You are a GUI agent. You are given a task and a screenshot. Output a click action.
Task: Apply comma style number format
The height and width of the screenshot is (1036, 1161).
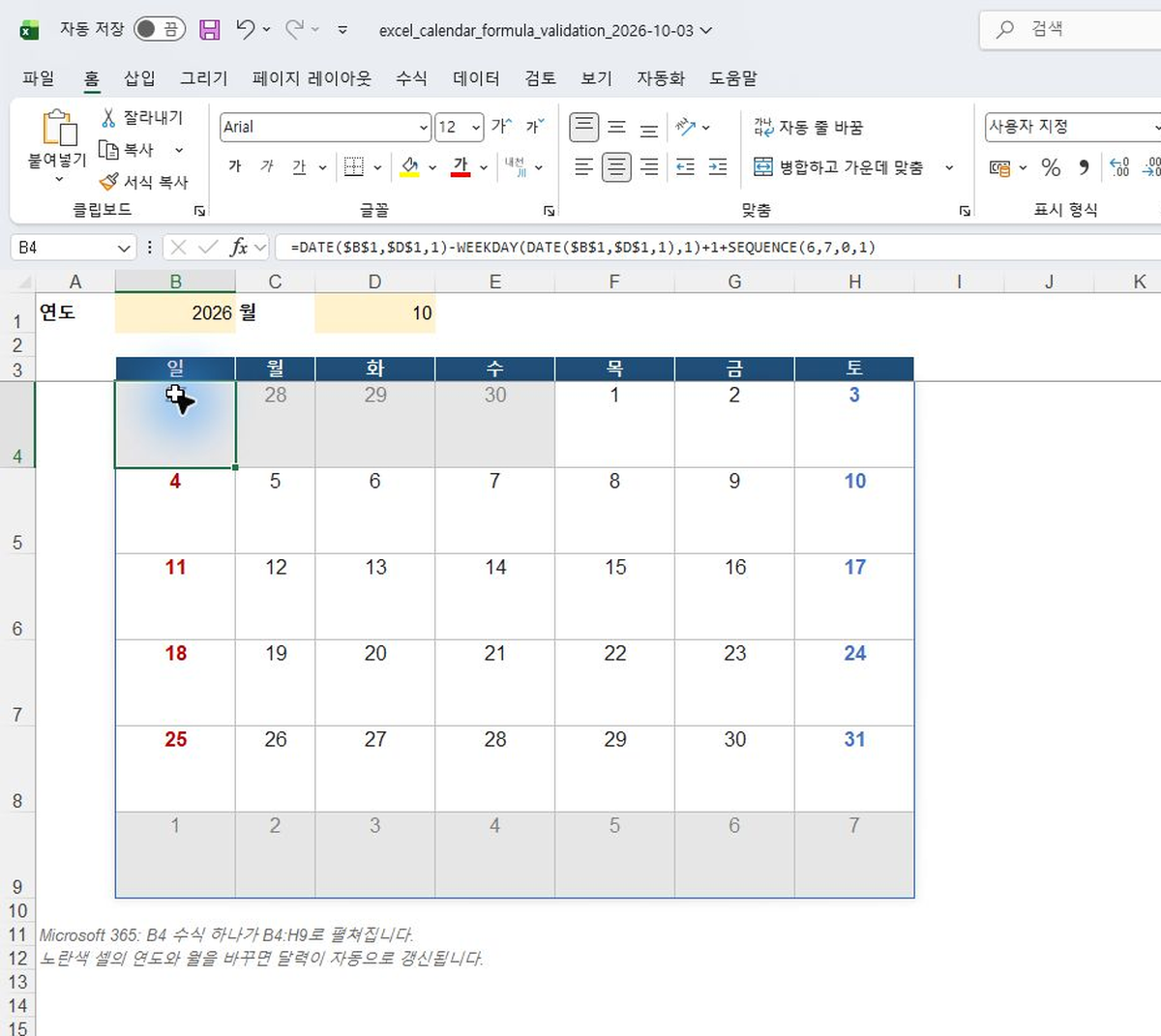(x=1084, y=167)
